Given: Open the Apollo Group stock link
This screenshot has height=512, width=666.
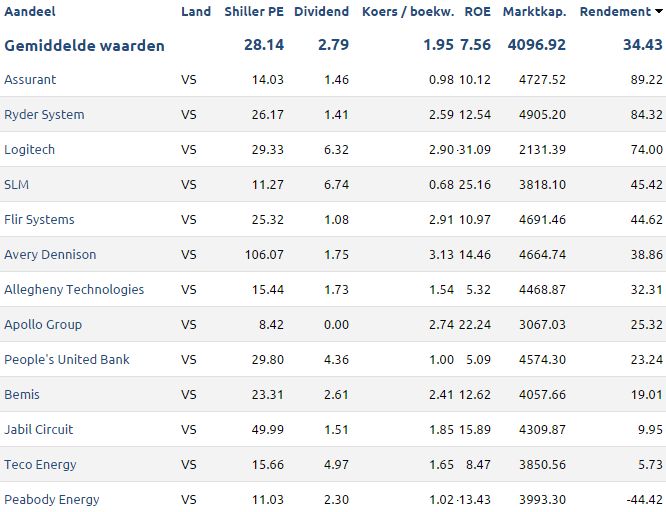Looking at the screenshot, I should pyautogui.click(x=43, y=325).
